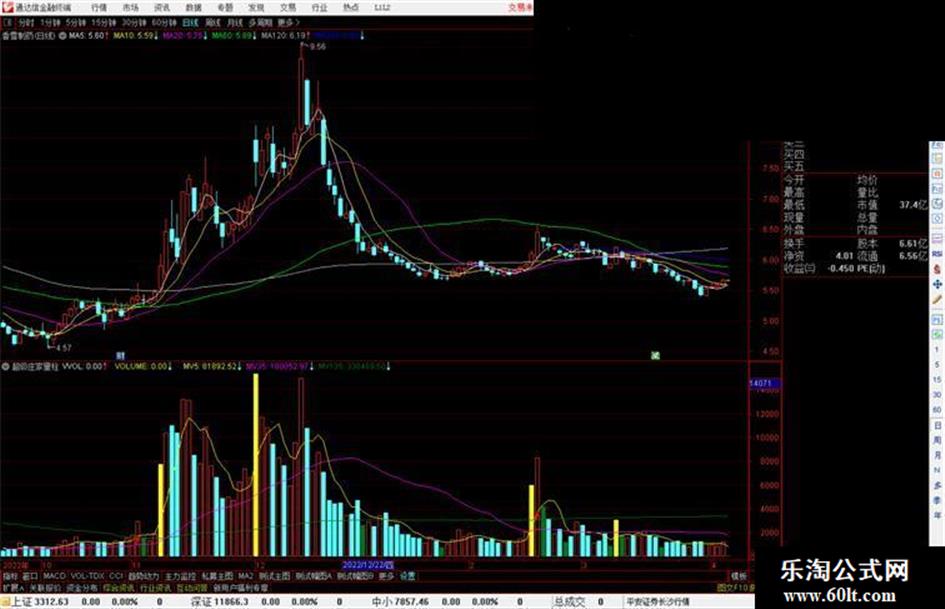The image size is (945, 609).
Task: Select the pencil drawing tool icon
Action: [937, 299]
